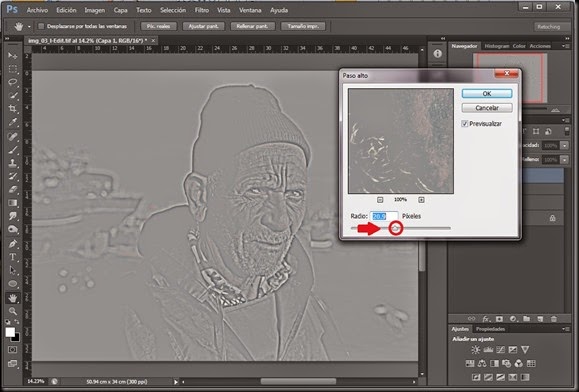Image resolution: width=579 pixels, height=392 pixels.
Task: Select the Path Selection tool
Action: (x=13, y=270)
